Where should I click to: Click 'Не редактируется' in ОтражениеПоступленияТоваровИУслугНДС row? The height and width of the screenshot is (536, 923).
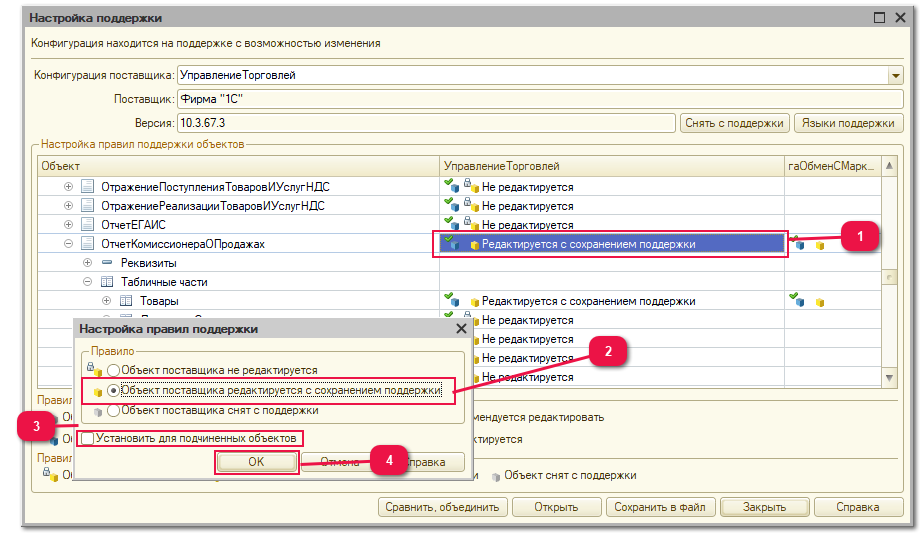point(527,187)
